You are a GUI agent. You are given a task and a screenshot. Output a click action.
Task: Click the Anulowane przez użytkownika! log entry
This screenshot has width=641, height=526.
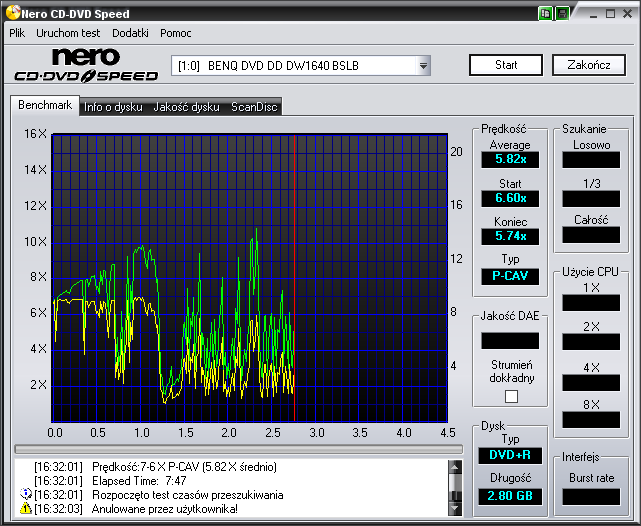[x=165, y=509]
